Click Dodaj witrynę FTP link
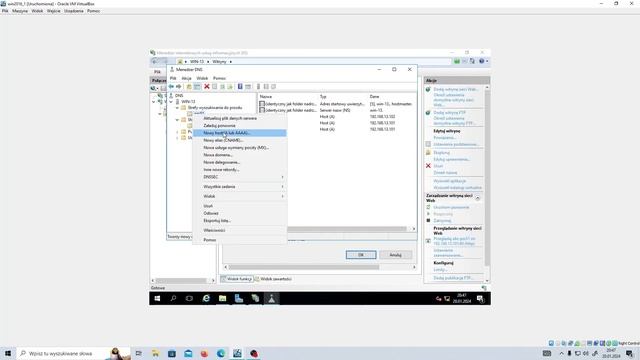Image resolution: width=640 pixels, height=360 pixels. coord(449,113)
